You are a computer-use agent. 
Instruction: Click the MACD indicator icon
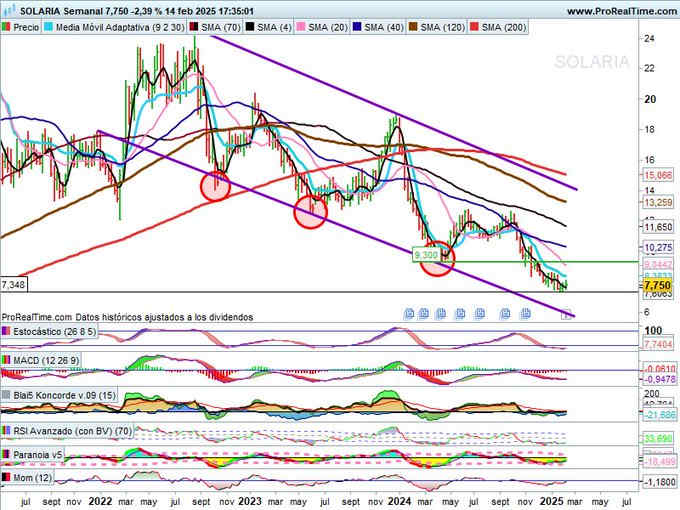pos(6,360)
